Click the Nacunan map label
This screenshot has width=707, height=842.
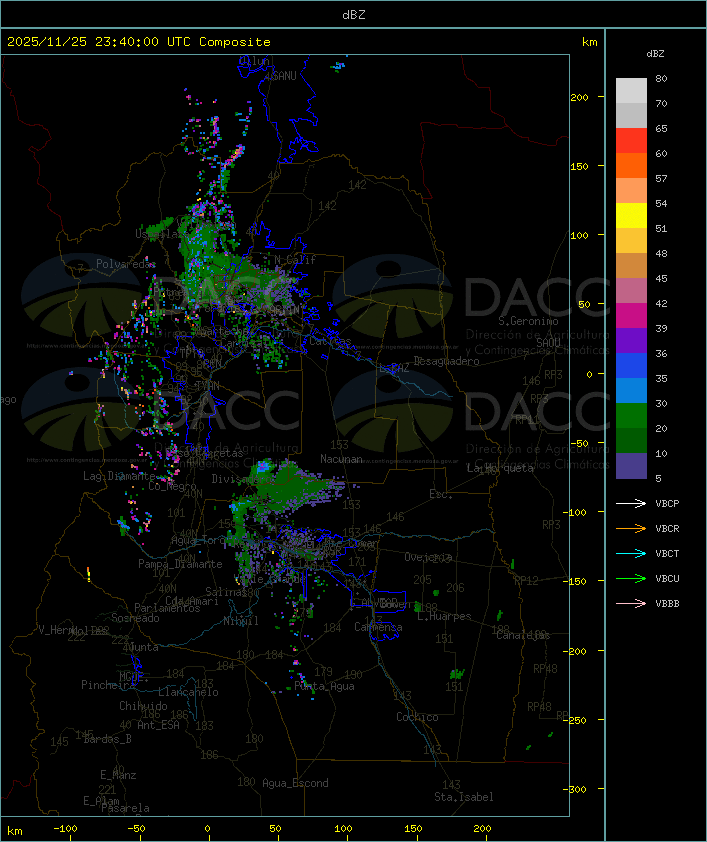click(x=341, y=459)
